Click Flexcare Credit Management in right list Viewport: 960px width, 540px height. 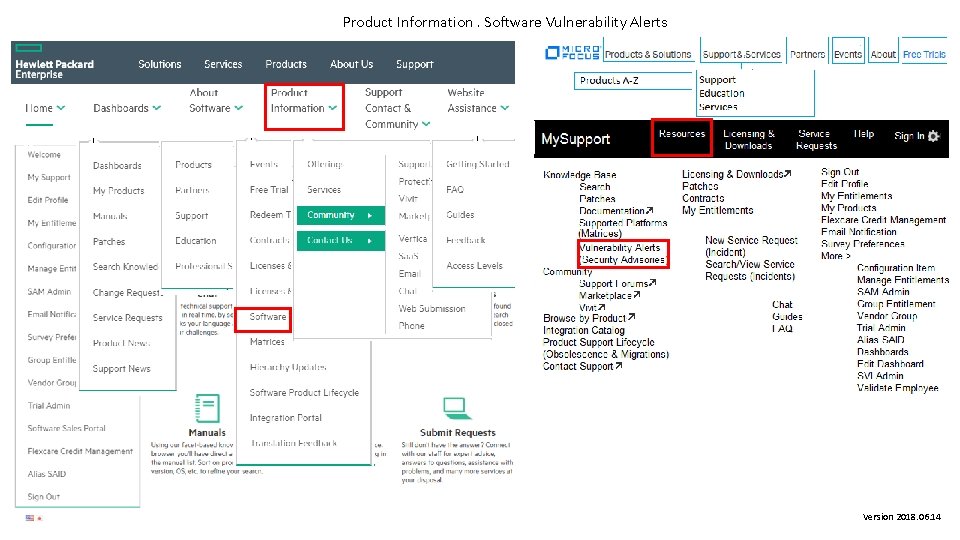883,220
